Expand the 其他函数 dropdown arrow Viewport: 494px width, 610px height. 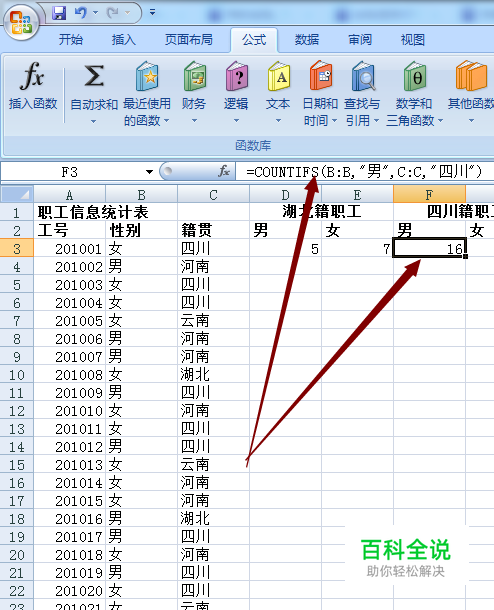point(471,121)
